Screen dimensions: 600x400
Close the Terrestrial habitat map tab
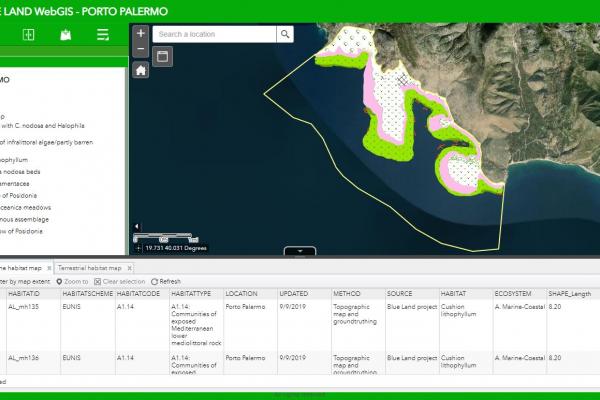(129, 268)
